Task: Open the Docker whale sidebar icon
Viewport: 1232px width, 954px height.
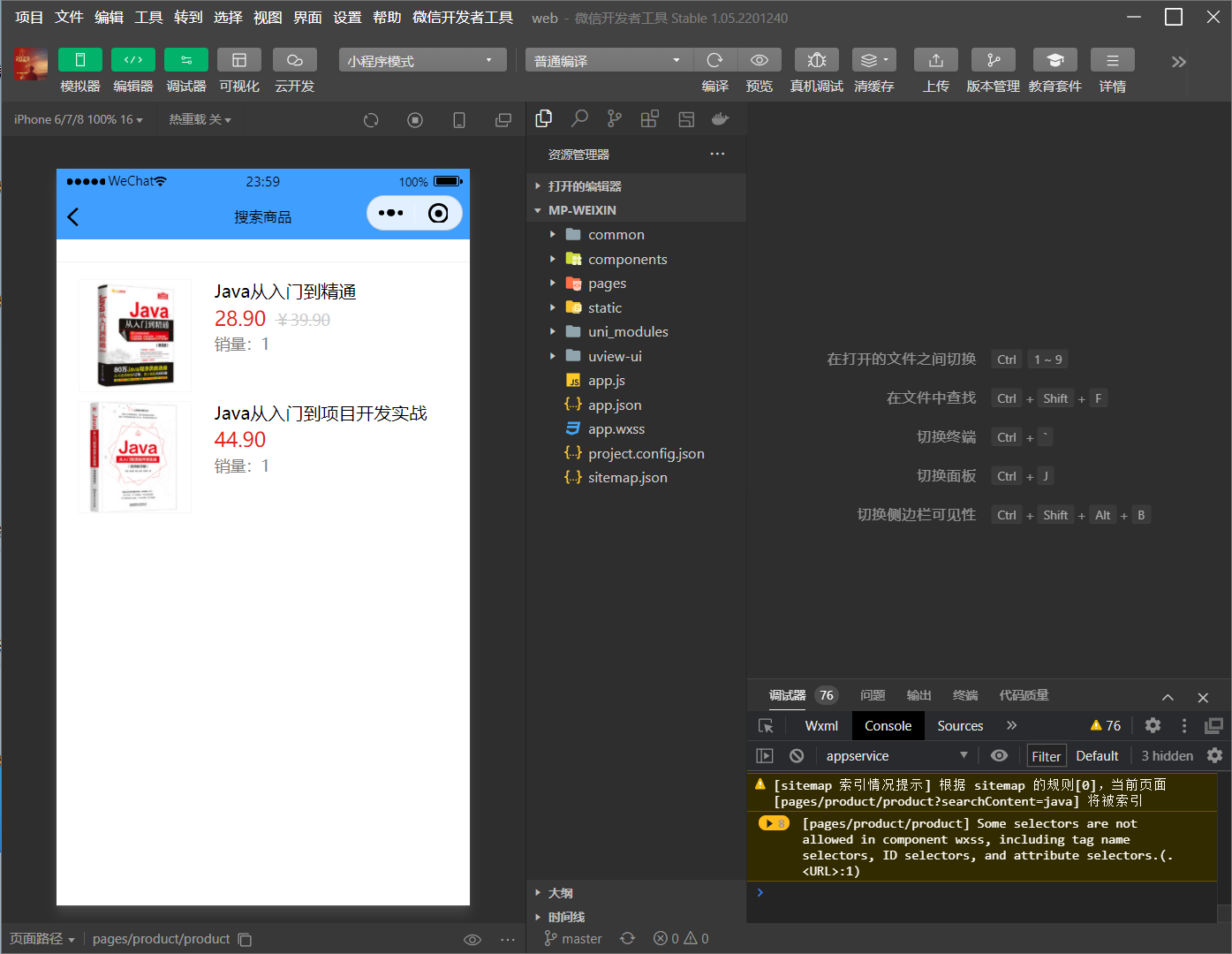Action: 721,118
